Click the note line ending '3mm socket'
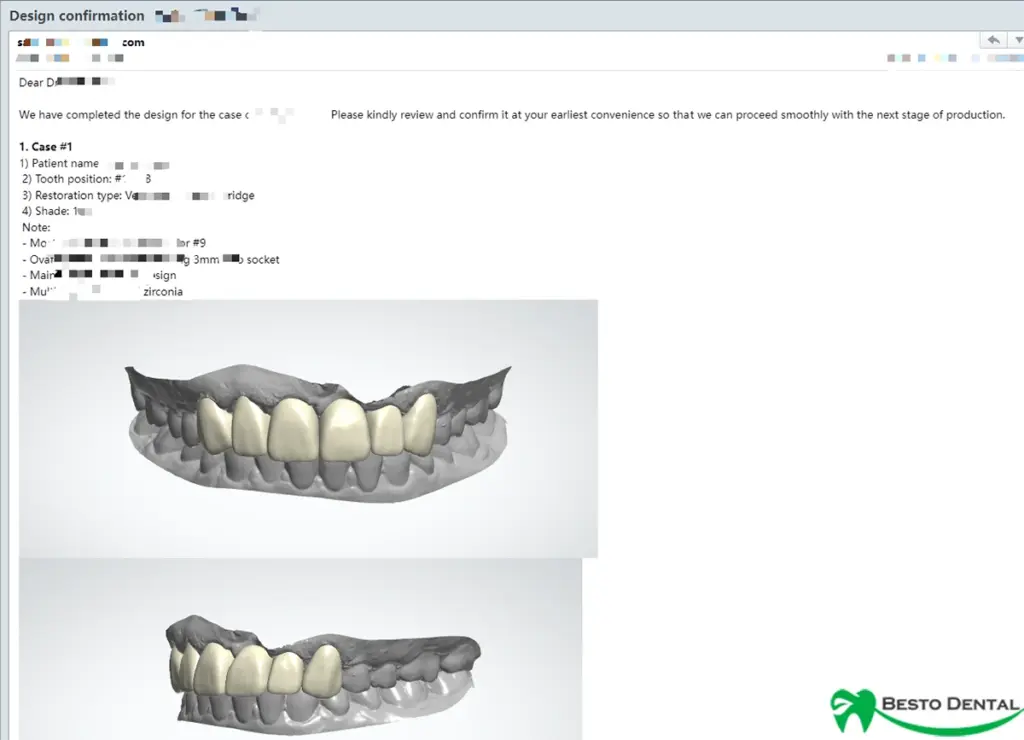1024x740 pixels. pyautogui.click(x=151, y=259)
